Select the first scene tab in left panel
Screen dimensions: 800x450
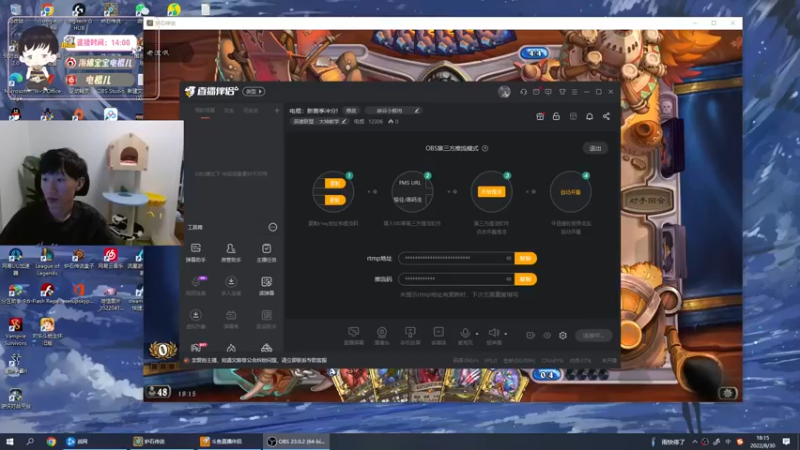coord(205,111)
